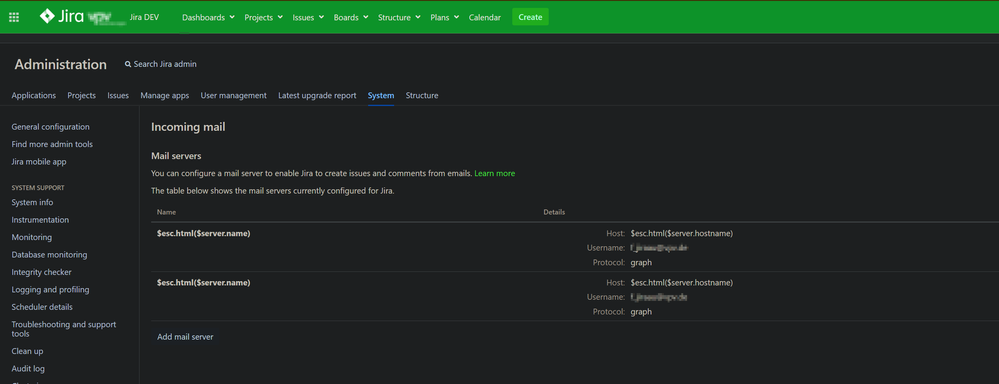The image size is (999, 384).
Task: Expand the Plans menu
Action: point(445,17)
